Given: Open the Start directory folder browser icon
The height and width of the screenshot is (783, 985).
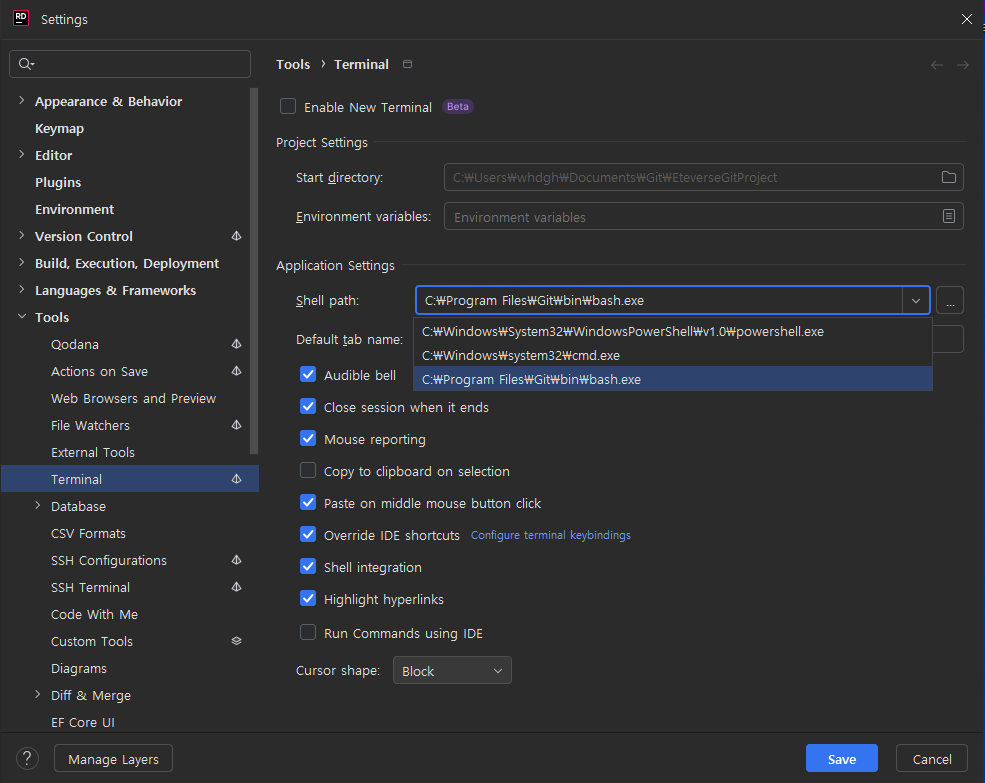Looking at the screenshot, I should pyautogui.click(x=948, y=177).
